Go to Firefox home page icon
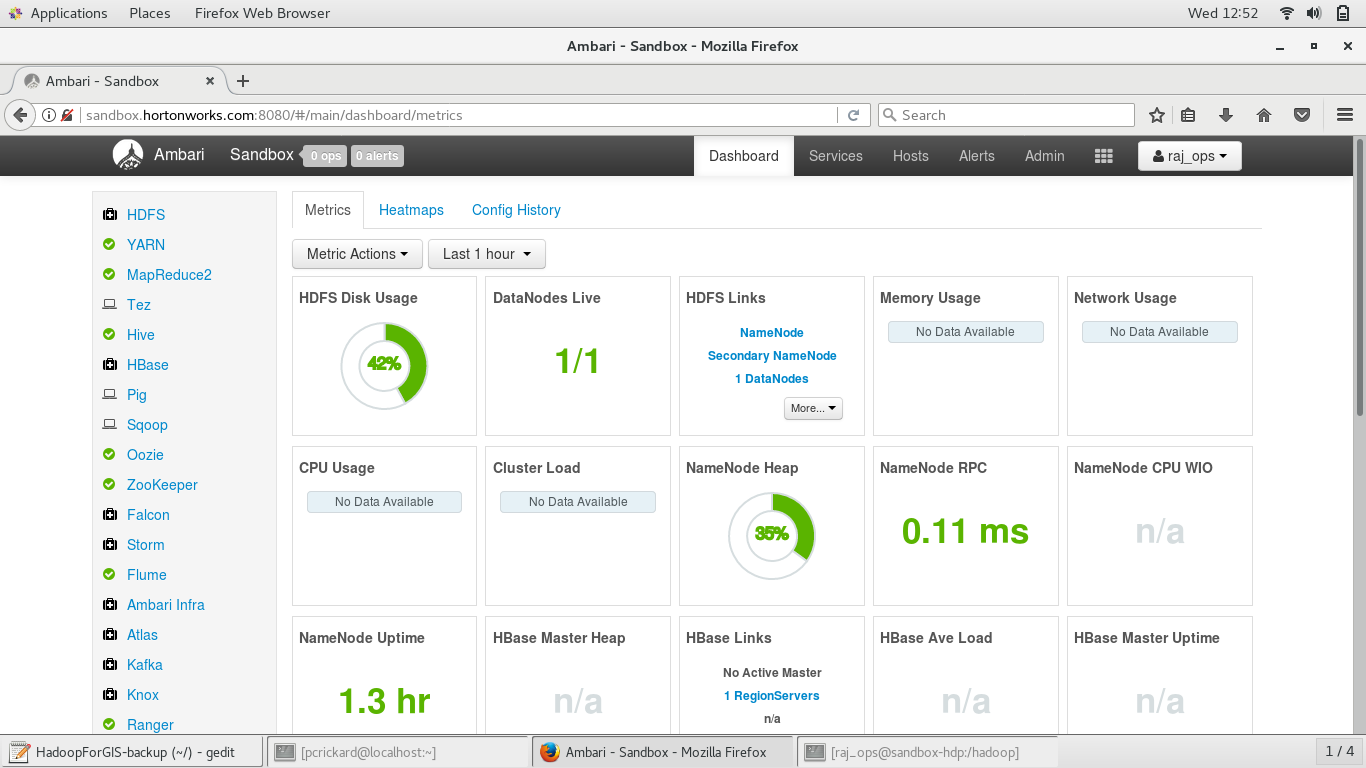This screenshot has width=1366, height=768. click(1264, 115)
